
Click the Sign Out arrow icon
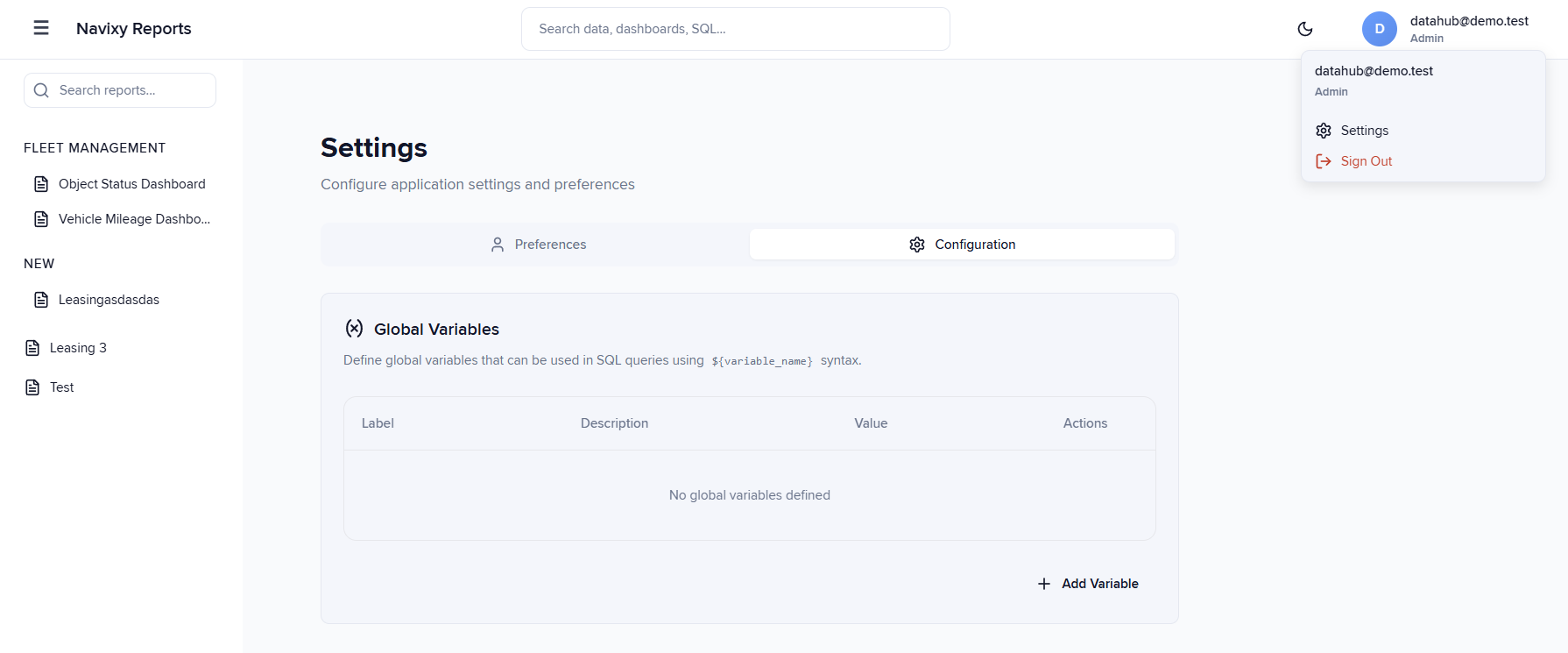point(1324,161)
